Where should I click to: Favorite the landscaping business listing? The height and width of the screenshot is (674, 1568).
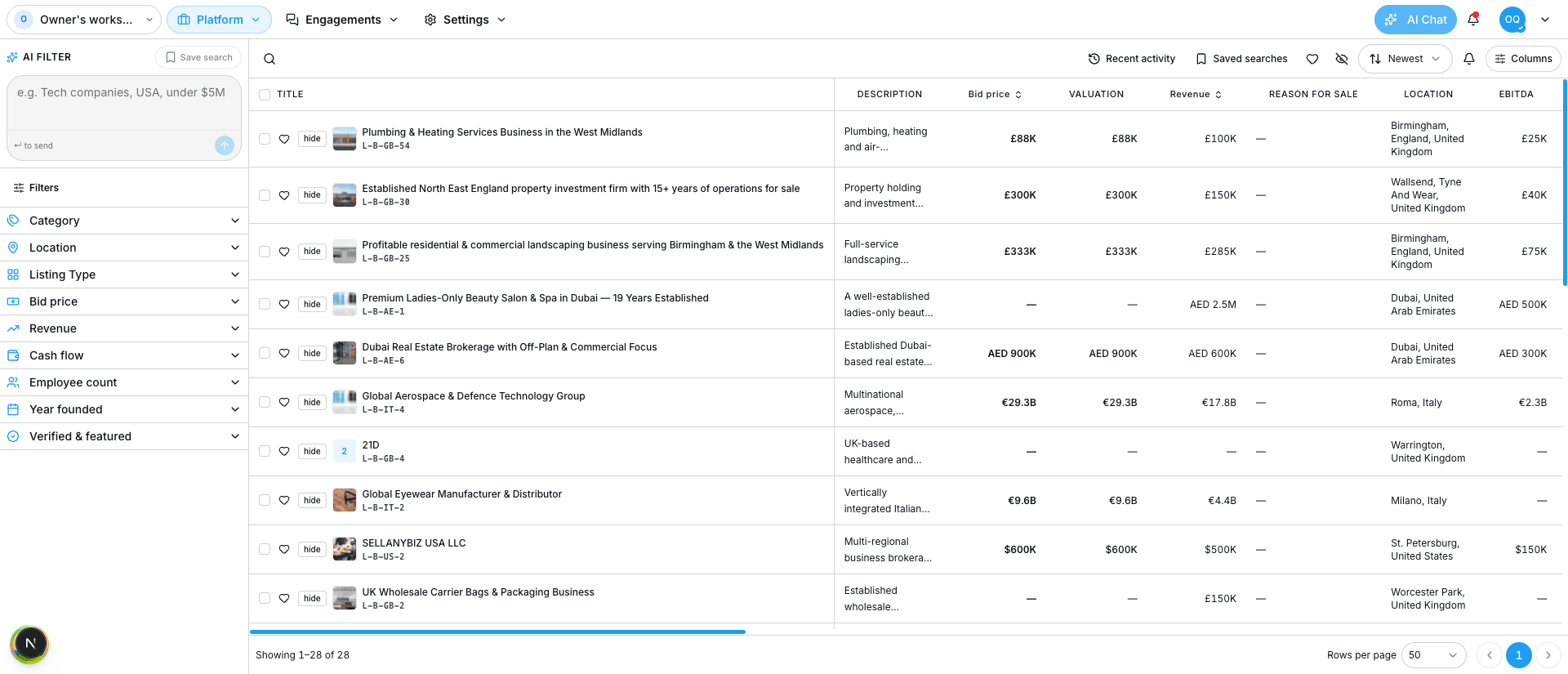(x=284, y=252)
